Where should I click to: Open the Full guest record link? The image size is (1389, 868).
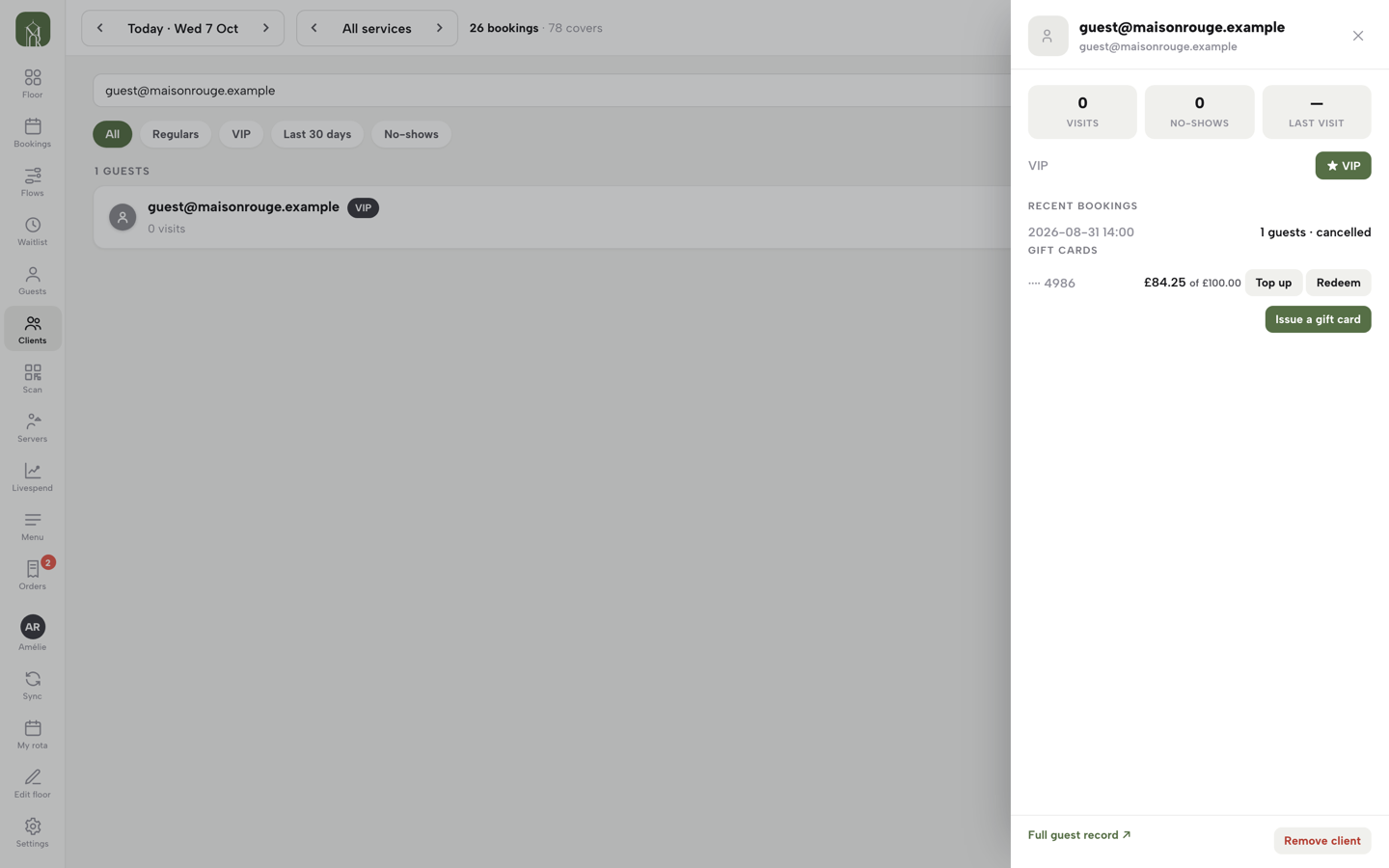point(1079,835)
